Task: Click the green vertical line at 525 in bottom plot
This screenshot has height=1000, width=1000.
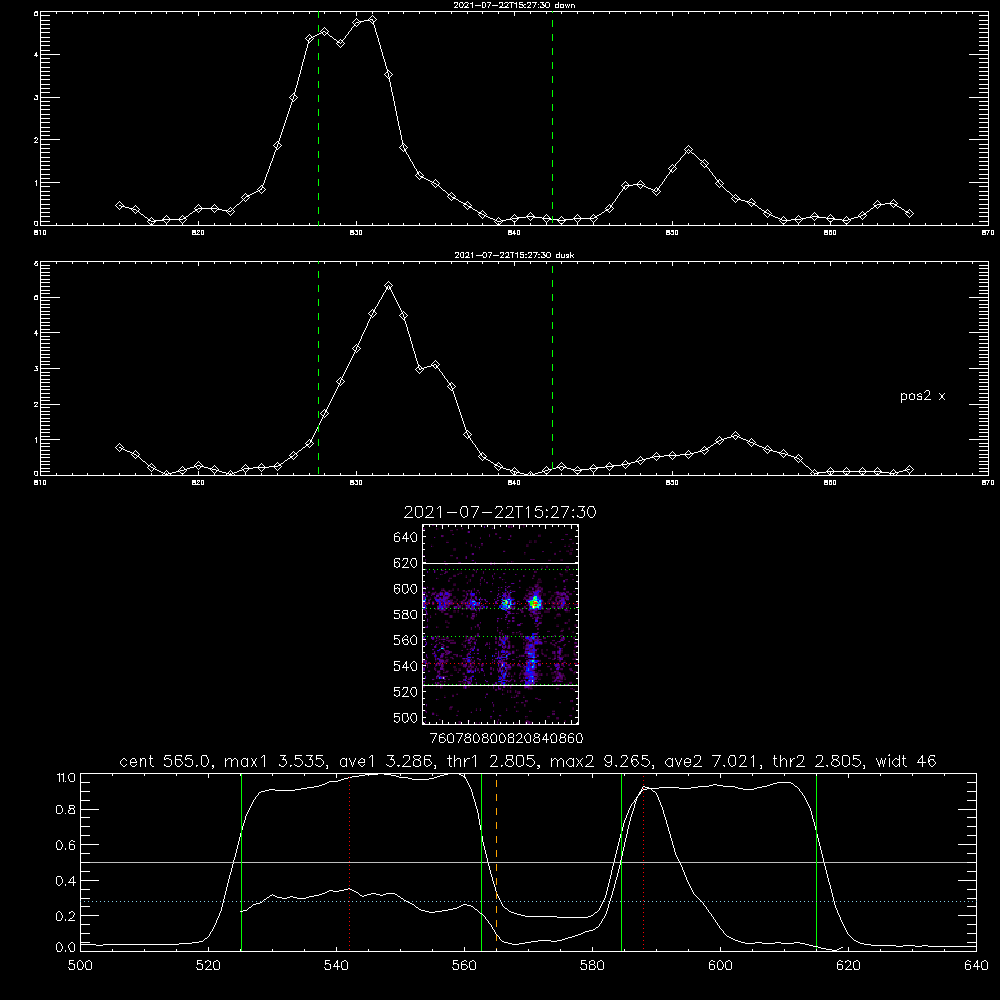Action: [241, 861]
